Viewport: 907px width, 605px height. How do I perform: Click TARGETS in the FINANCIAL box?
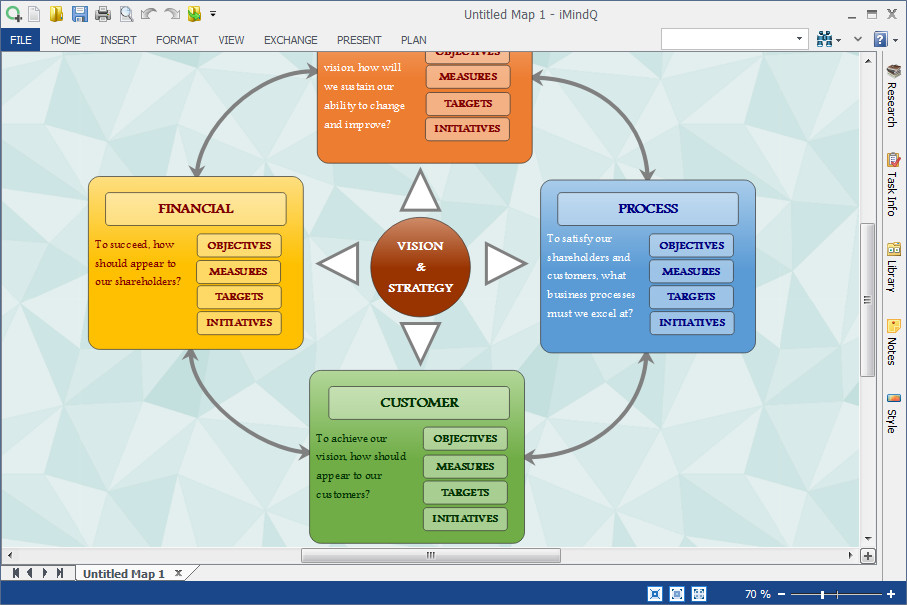(239, 297)
